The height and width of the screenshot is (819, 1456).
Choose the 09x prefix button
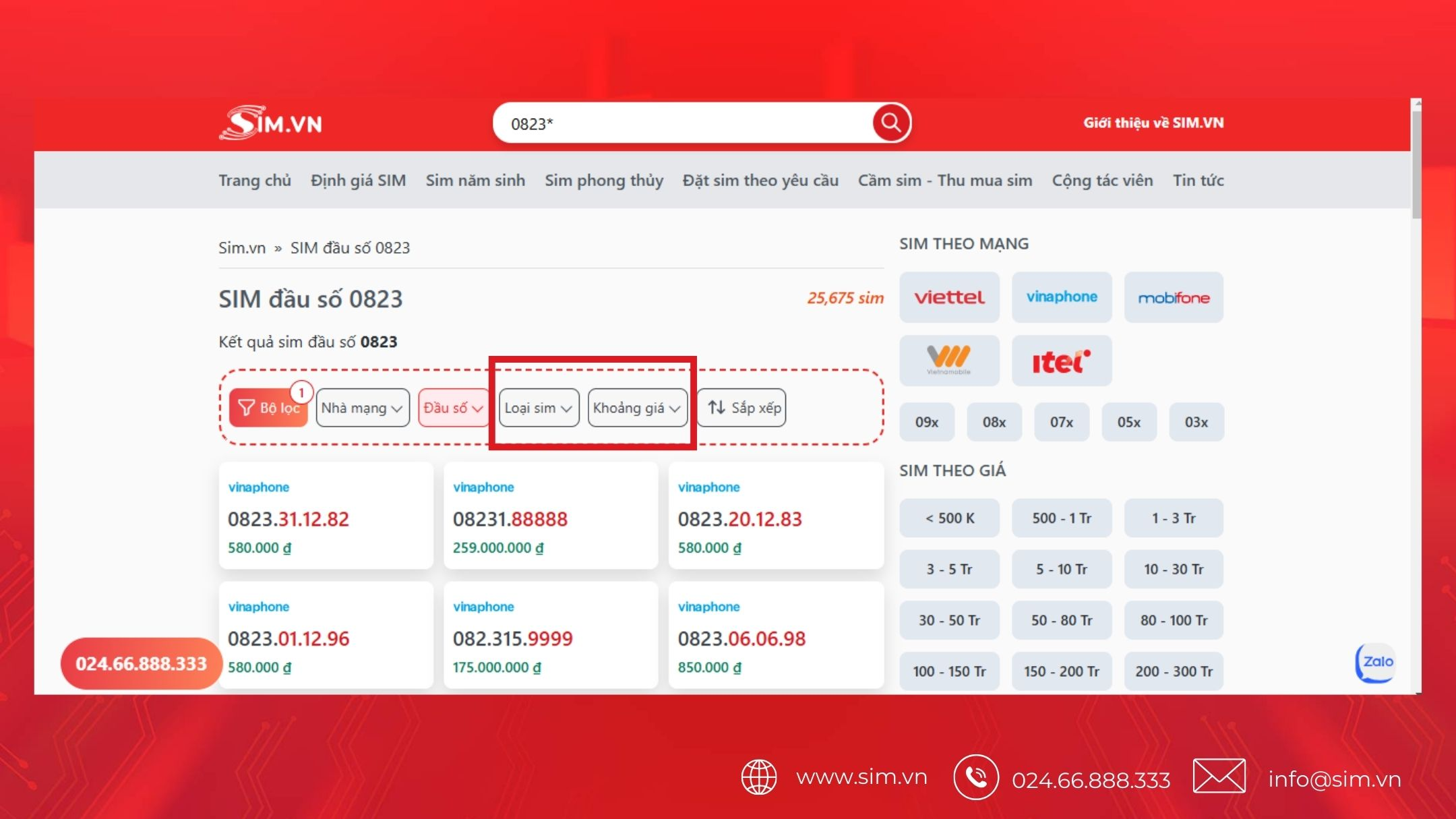click(x=927, y=422)
